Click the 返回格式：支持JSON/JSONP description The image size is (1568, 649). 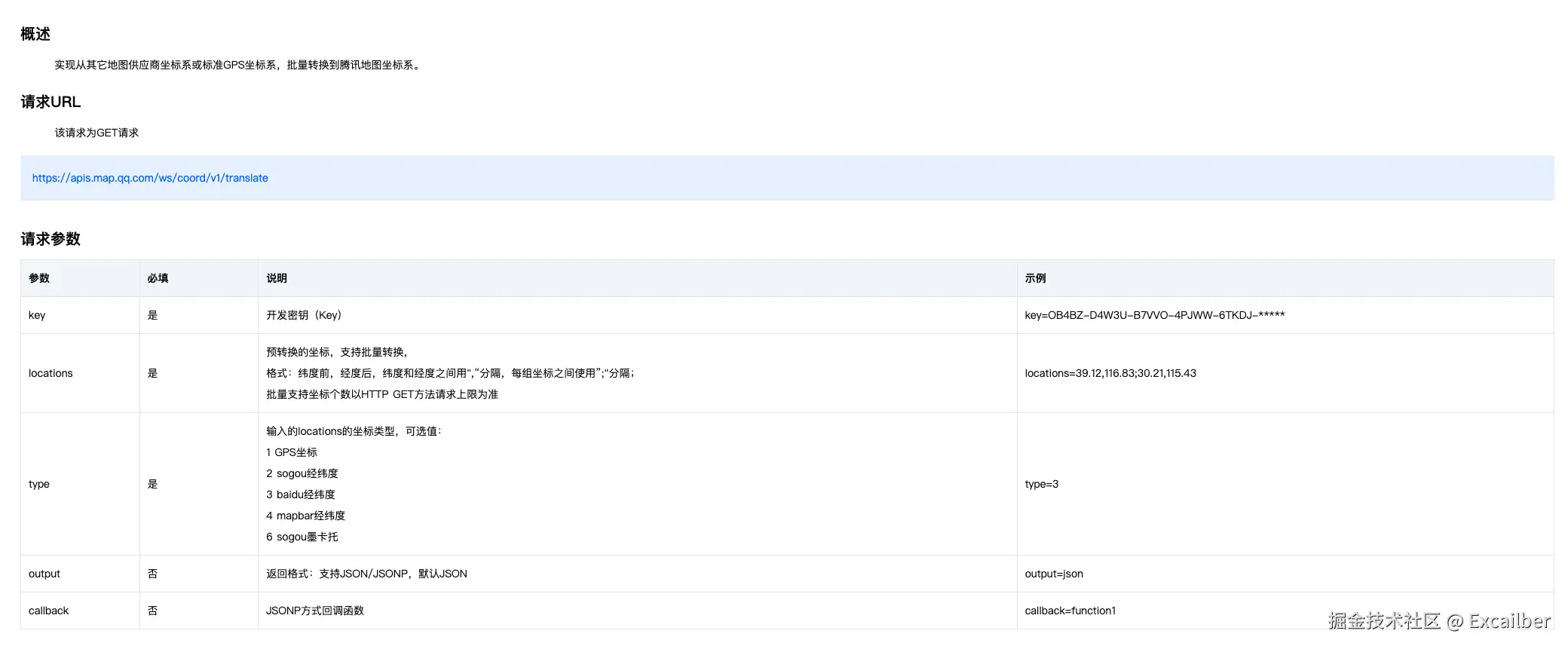pos(366,574)
